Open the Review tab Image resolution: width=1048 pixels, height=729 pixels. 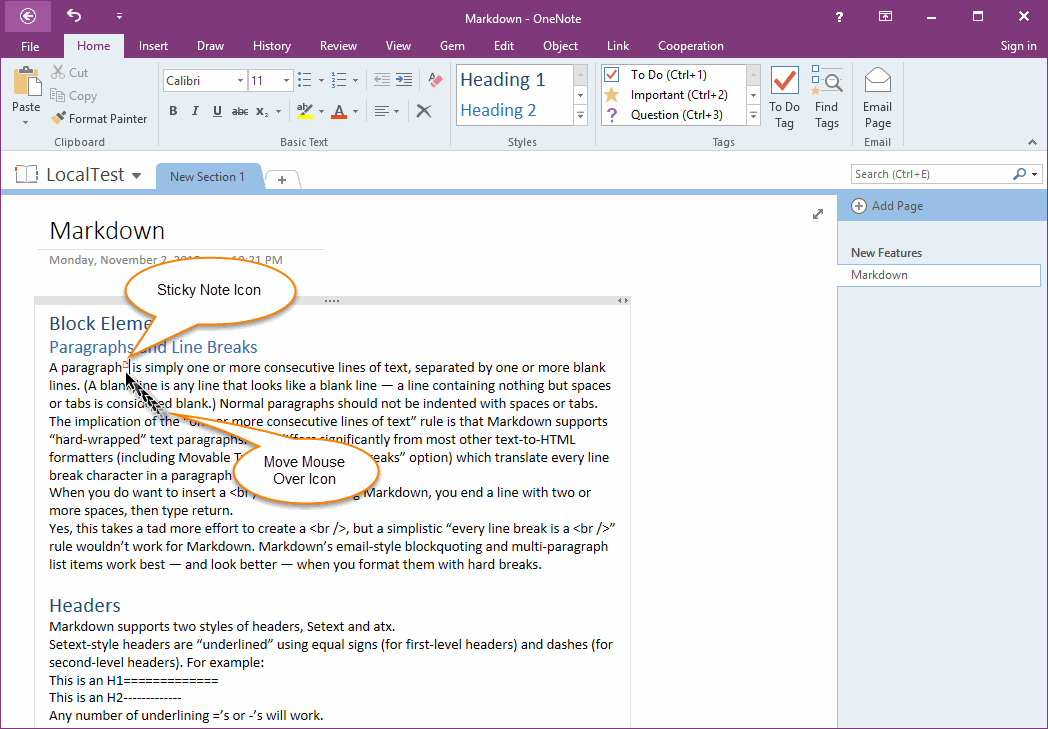pos(338,45)
